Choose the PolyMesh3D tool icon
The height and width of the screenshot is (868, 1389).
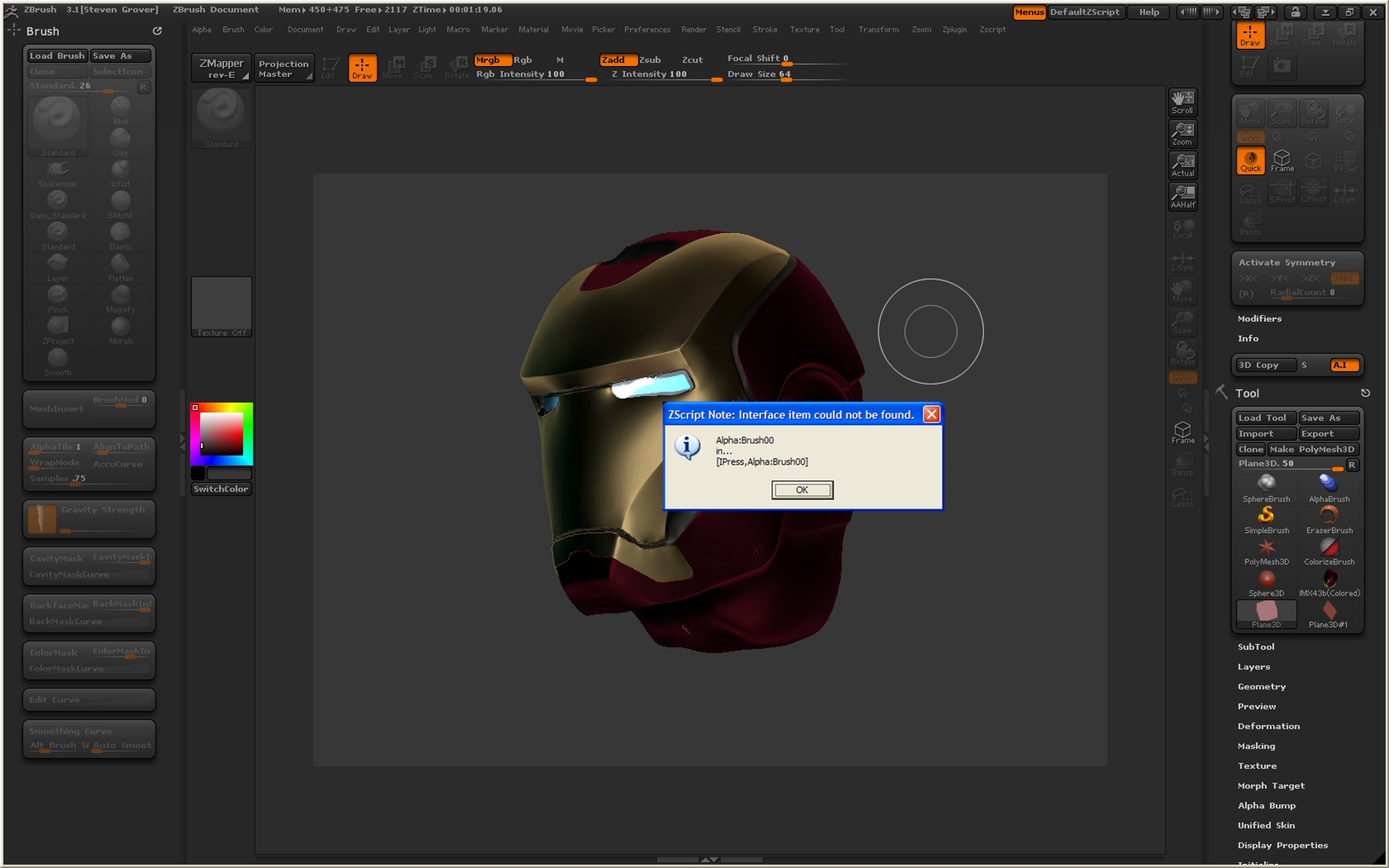pyautogui.click(x=1266, y=551)
